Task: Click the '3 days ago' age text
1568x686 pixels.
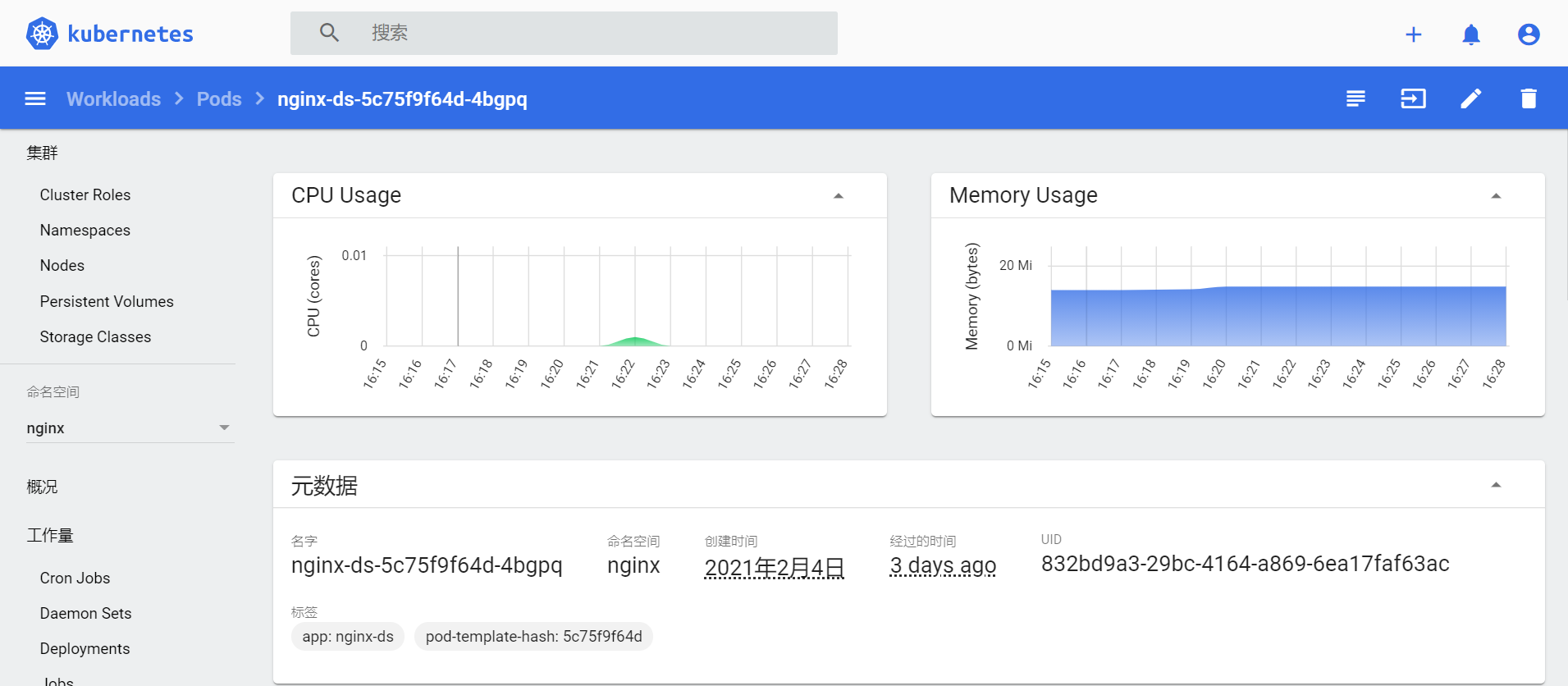Action: click(x=943, y=565)
